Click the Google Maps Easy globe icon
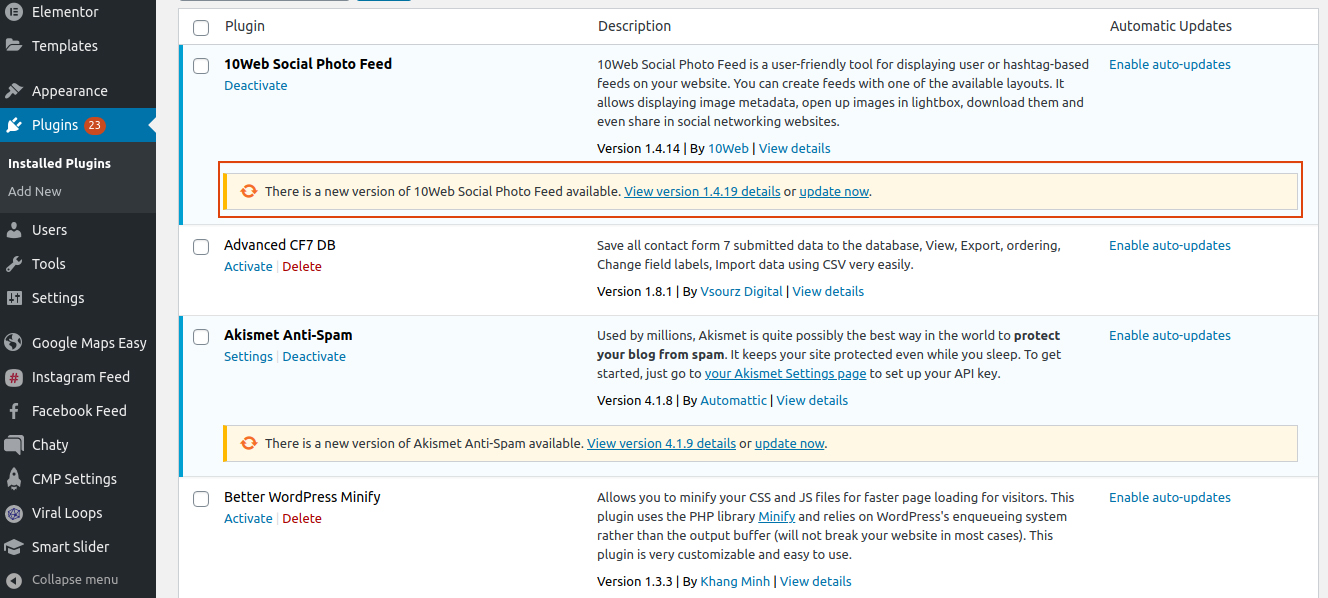This screenshot has width=1328, height=598. (14, 343)
